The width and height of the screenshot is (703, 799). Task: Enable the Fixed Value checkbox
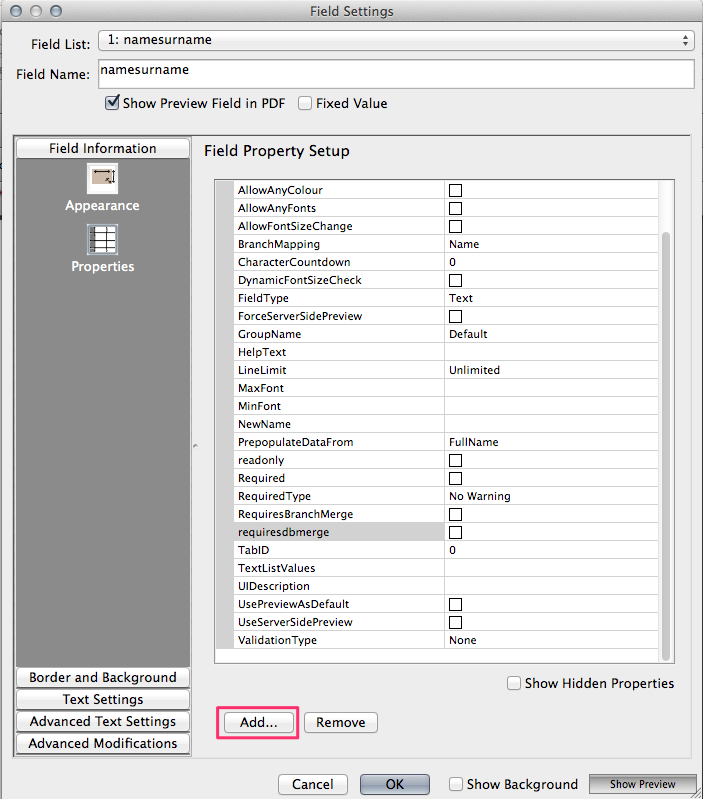pyautogui.click(x=306, y=103)
